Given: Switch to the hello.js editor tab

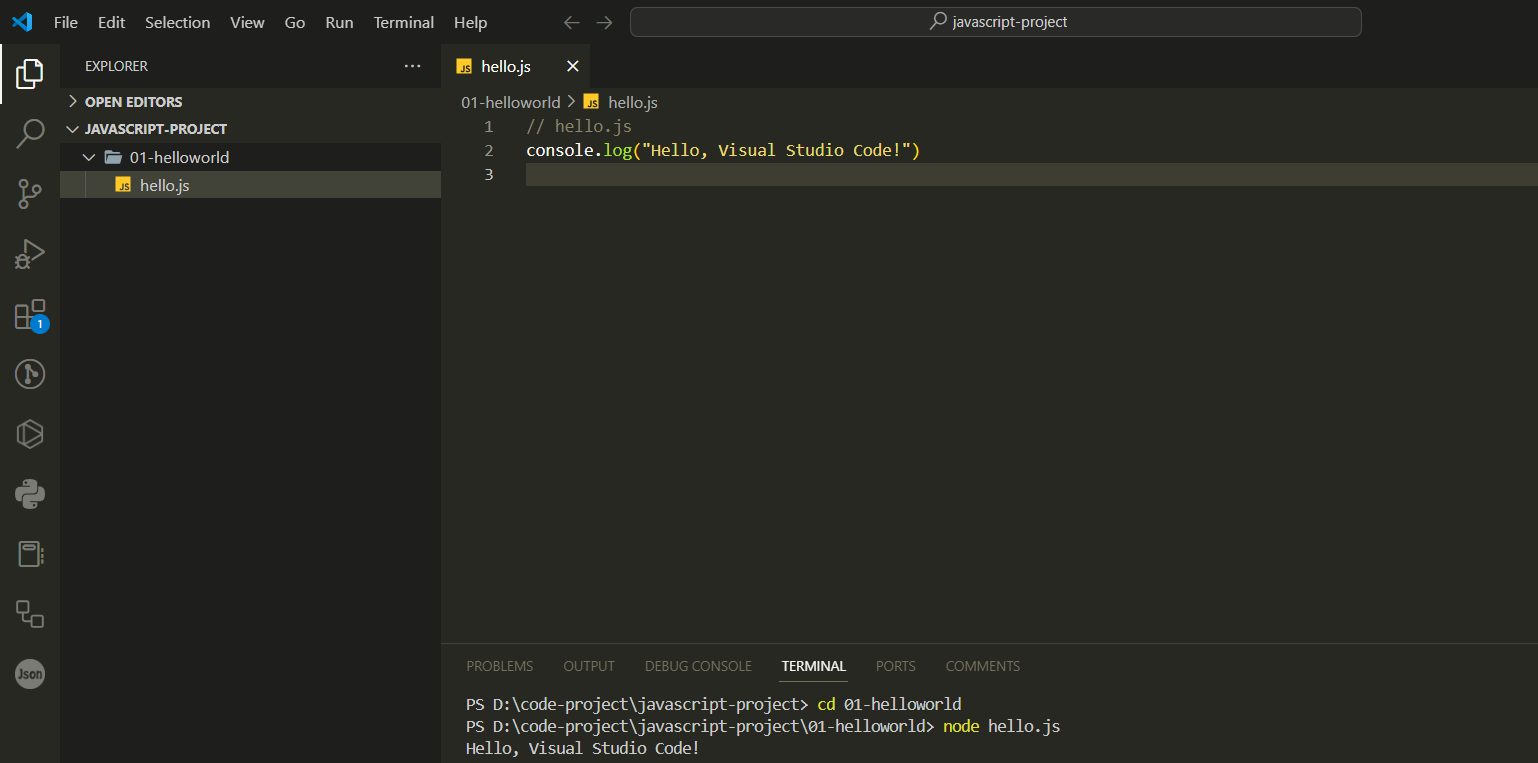Looking at the screenshot, I should (516, 66).
